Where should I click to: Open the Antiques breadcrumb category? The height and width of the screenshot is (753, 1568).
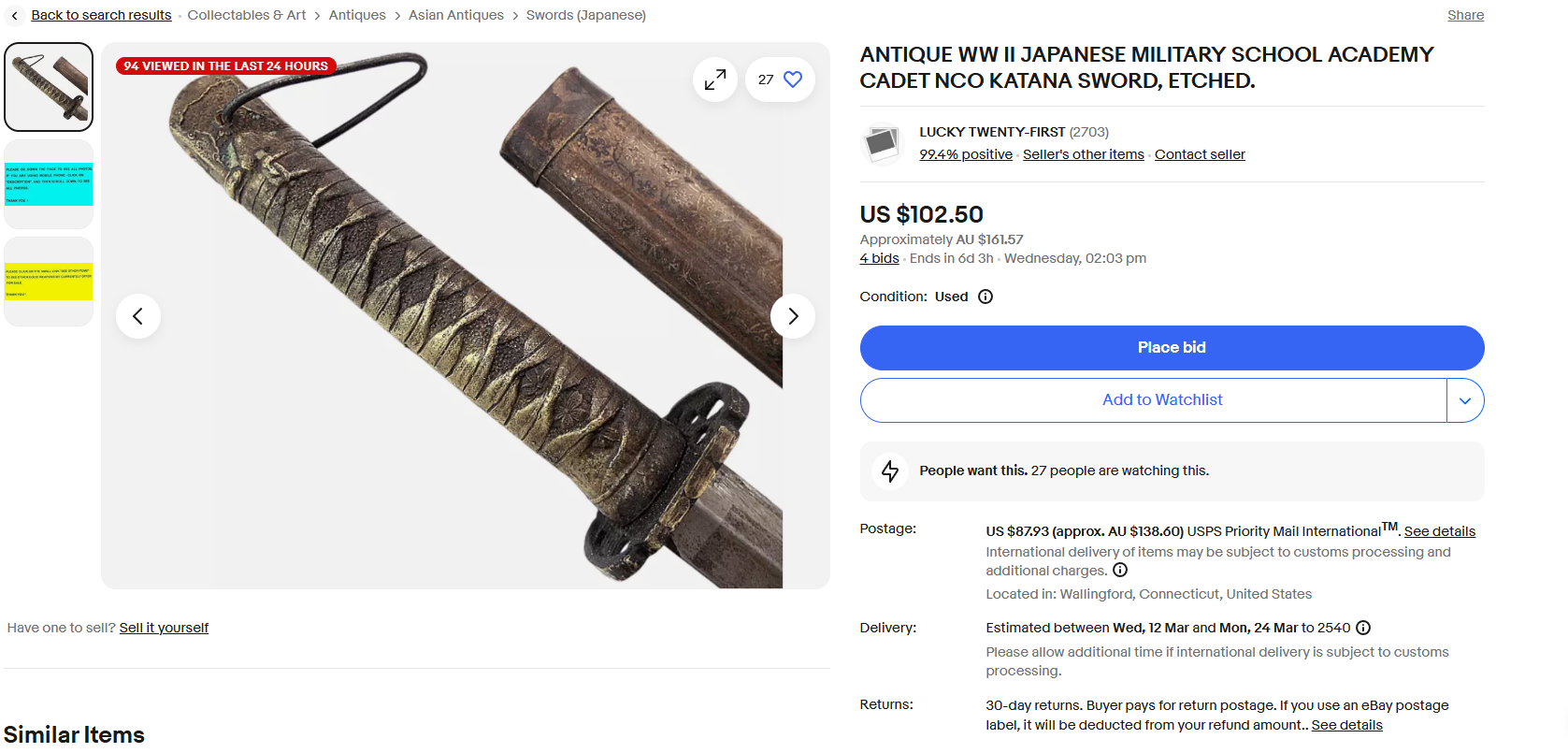click(357, 16)
